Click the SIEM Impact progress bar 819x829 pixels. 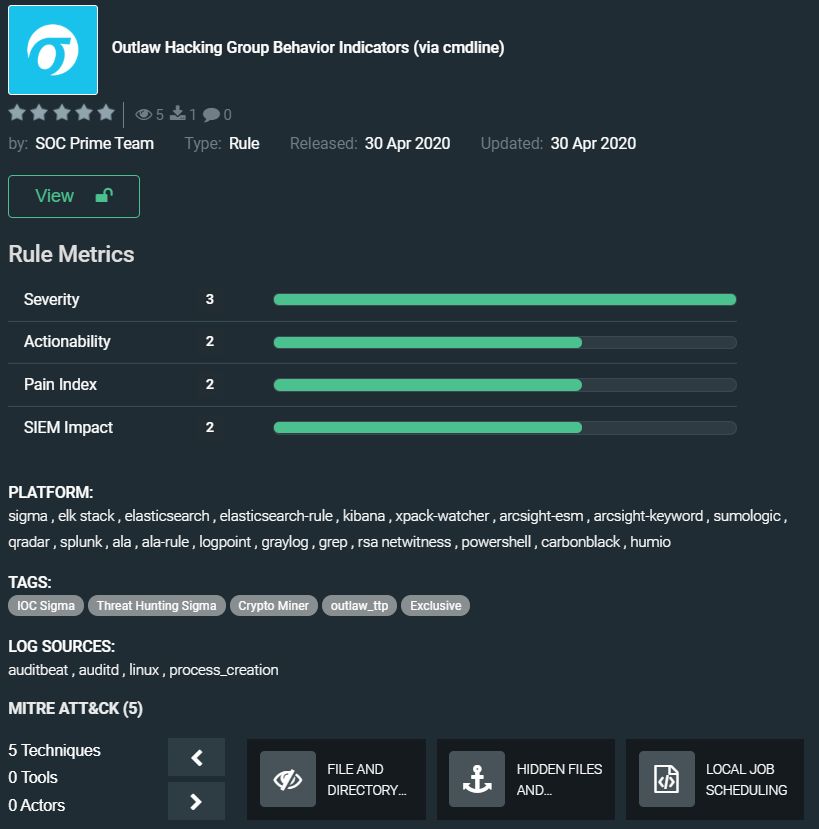coord(505,428)
